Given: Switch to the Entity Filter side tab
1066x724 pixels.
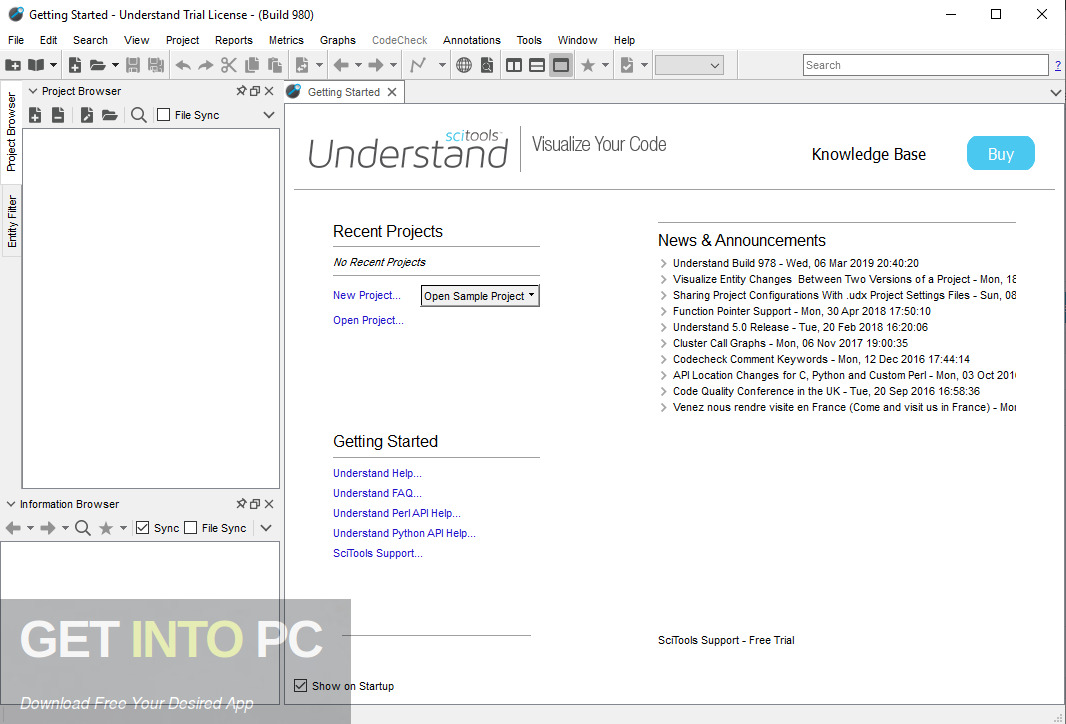Looking at the screenshot, I should tap(12, 222).
